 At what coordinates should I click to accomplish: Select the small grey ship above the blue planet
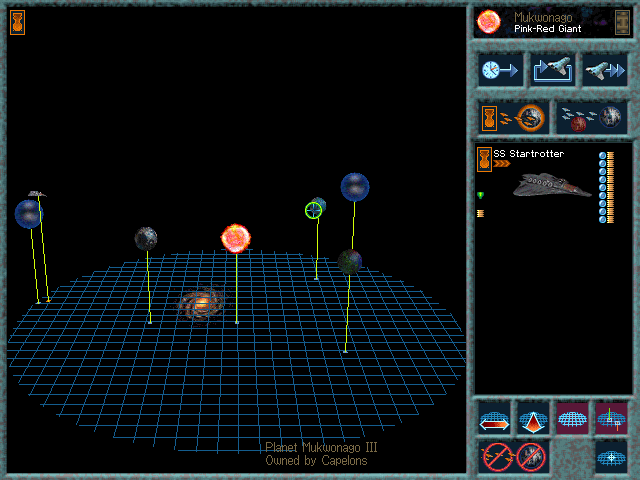point(37,193)
